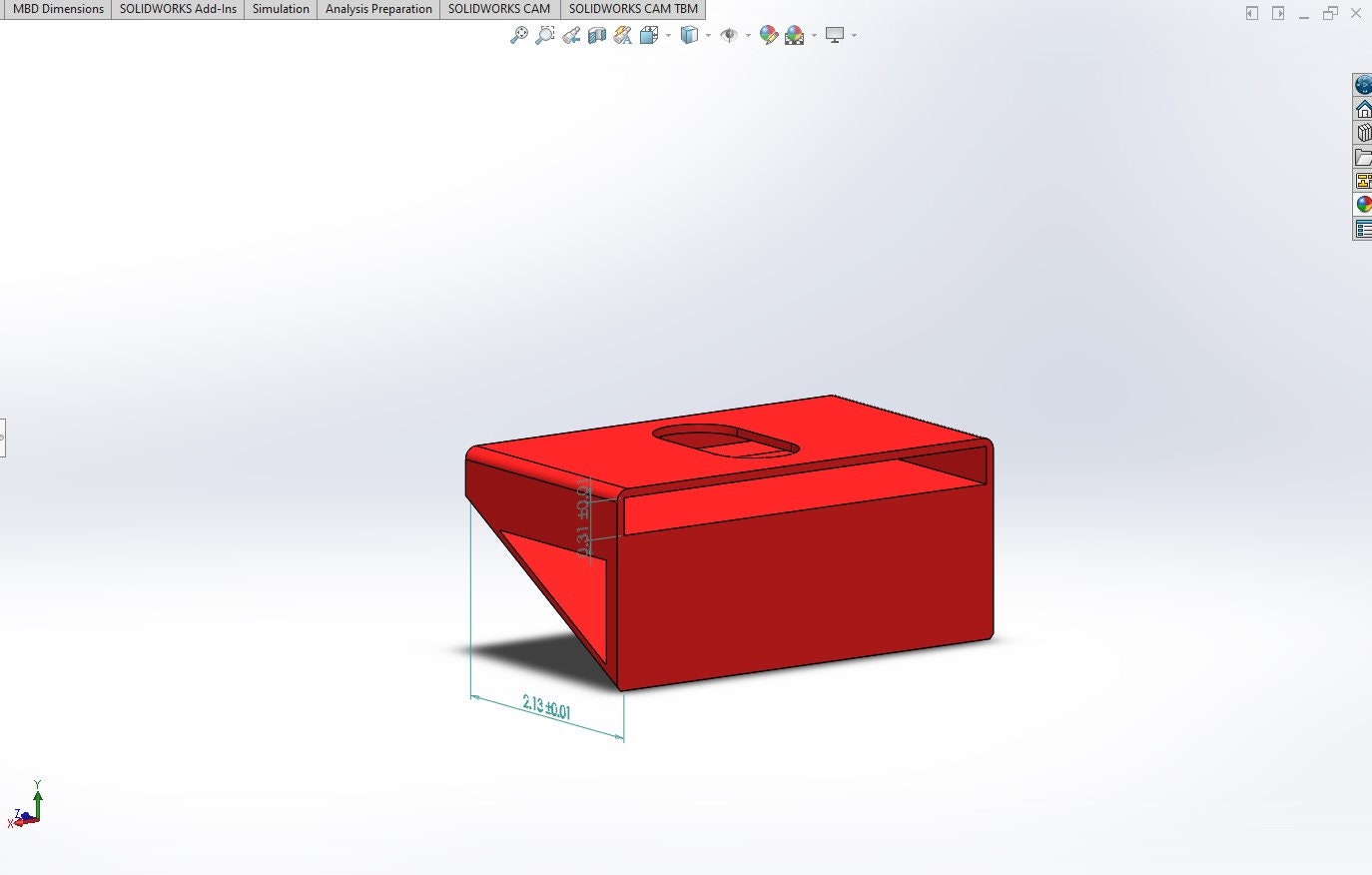Viewport: 1372px width, 875px height.
Task: Open the View Orientation dropdown arrow
Action: 667,36
